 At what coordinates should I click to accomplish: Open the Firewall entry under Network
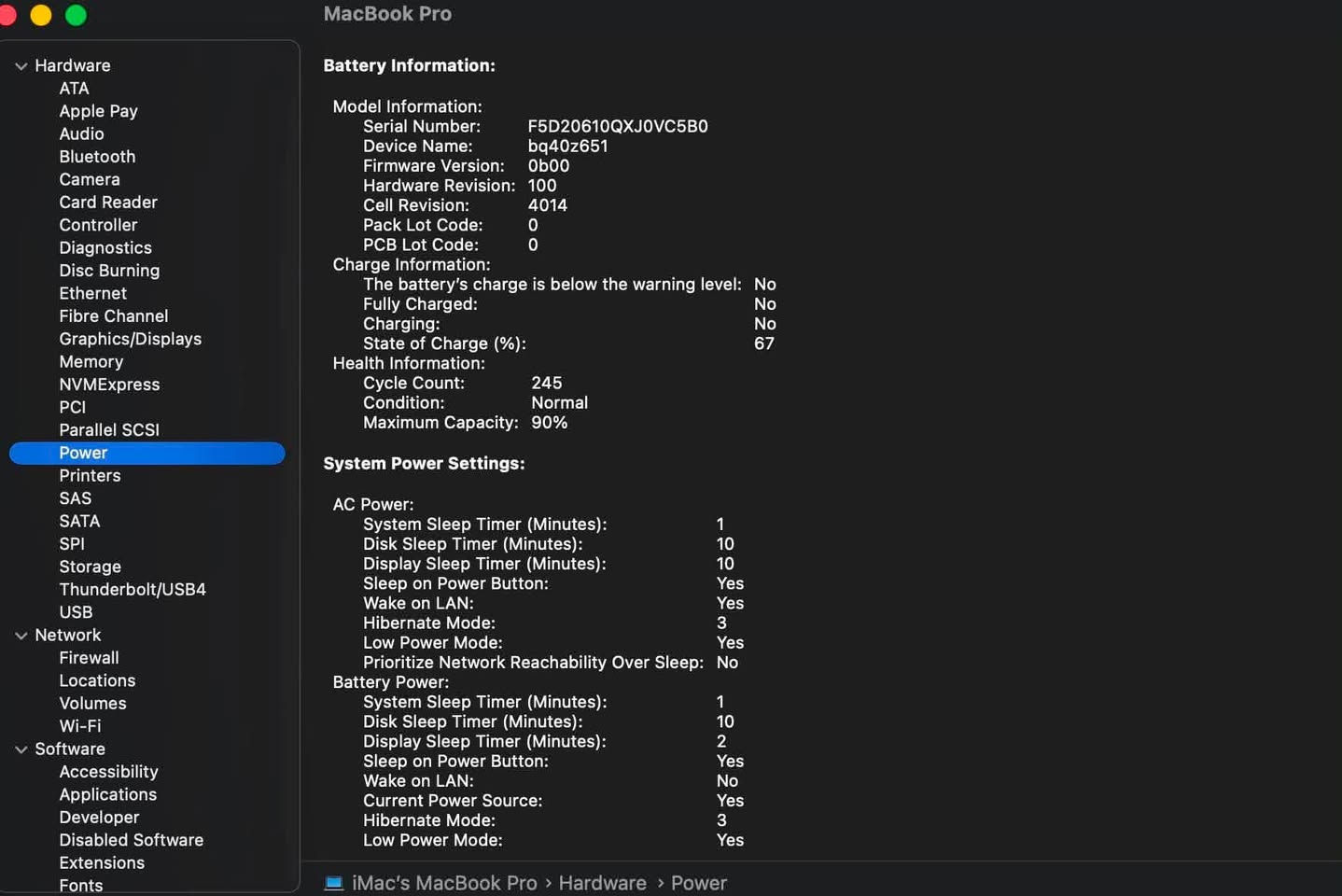point(89,658)
